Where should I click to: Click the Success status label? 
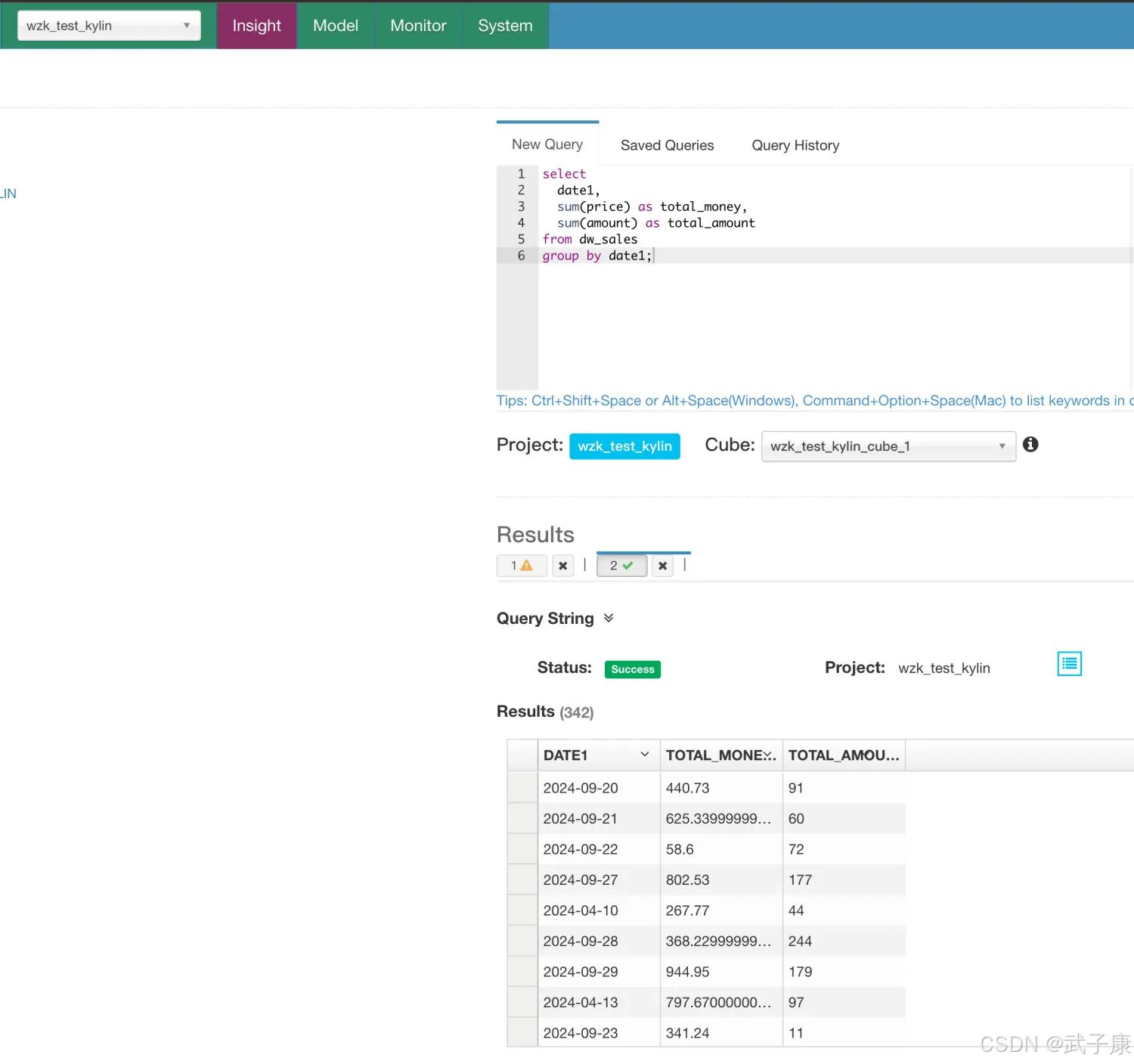(x=632, y=669)
